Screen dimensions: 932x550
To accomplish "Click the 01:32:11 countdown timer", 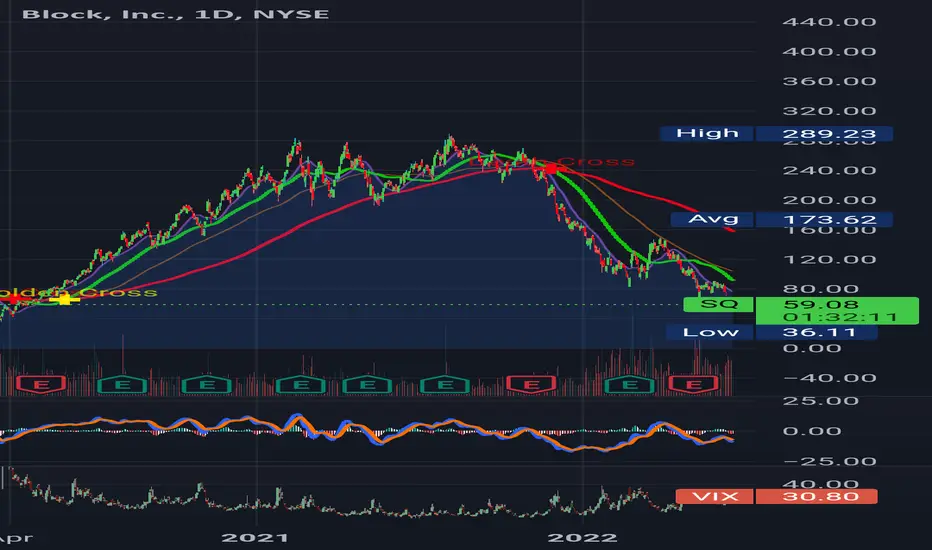I will click(x=839, y=318).
